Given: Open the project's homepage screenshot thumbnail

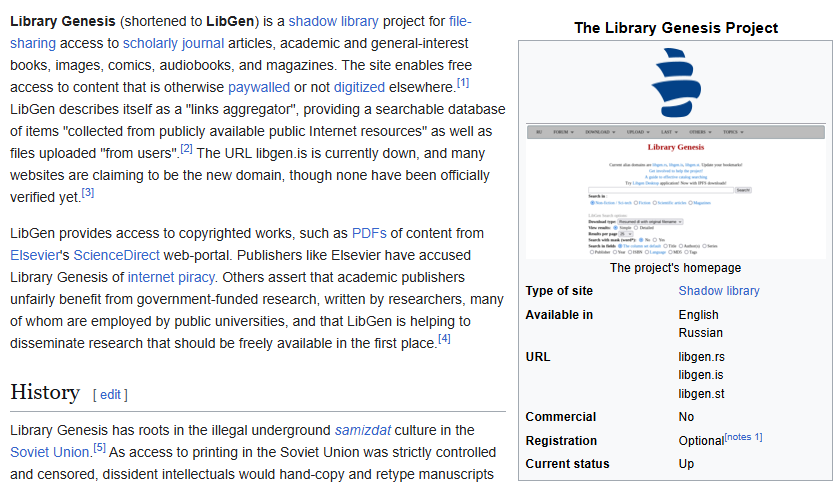Looking at the screenshot, I should 675,192.
